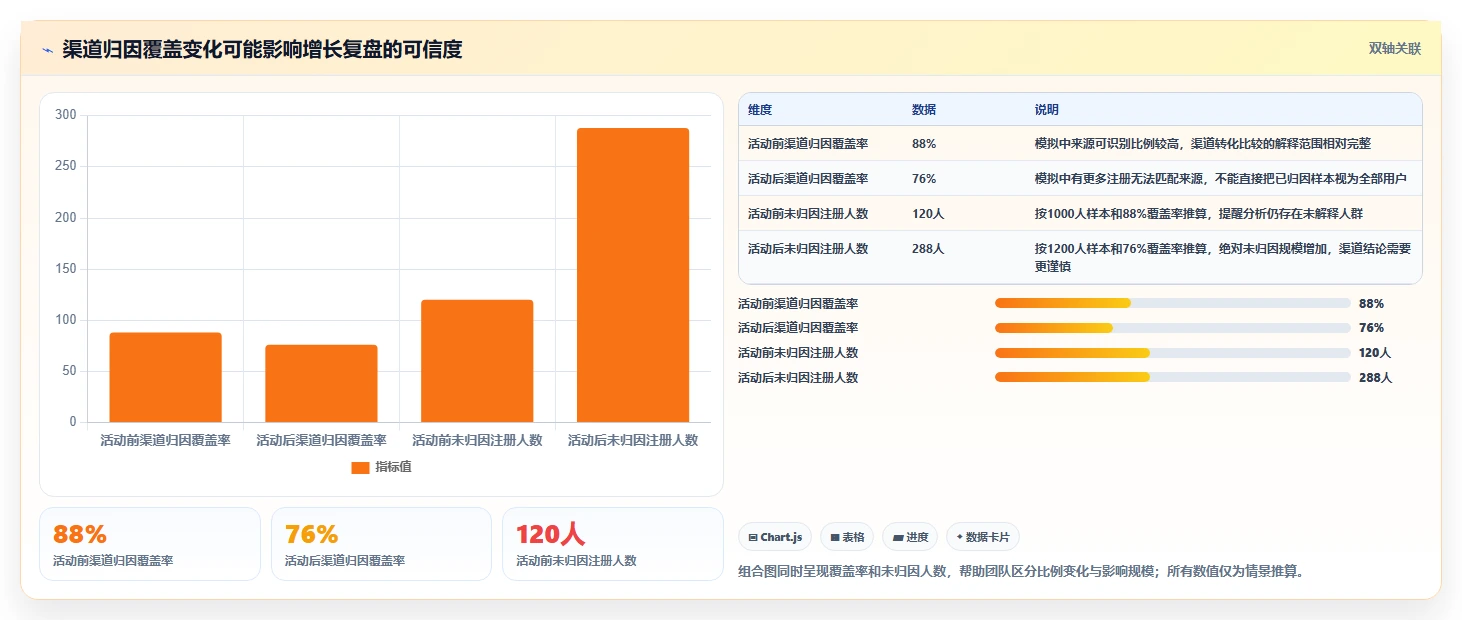Image resolution: width=1462 pixels, height=620 pixels.
Task: Click the 活动前渠道归因覆盖率 bar in chart
Action: (165, 377)
